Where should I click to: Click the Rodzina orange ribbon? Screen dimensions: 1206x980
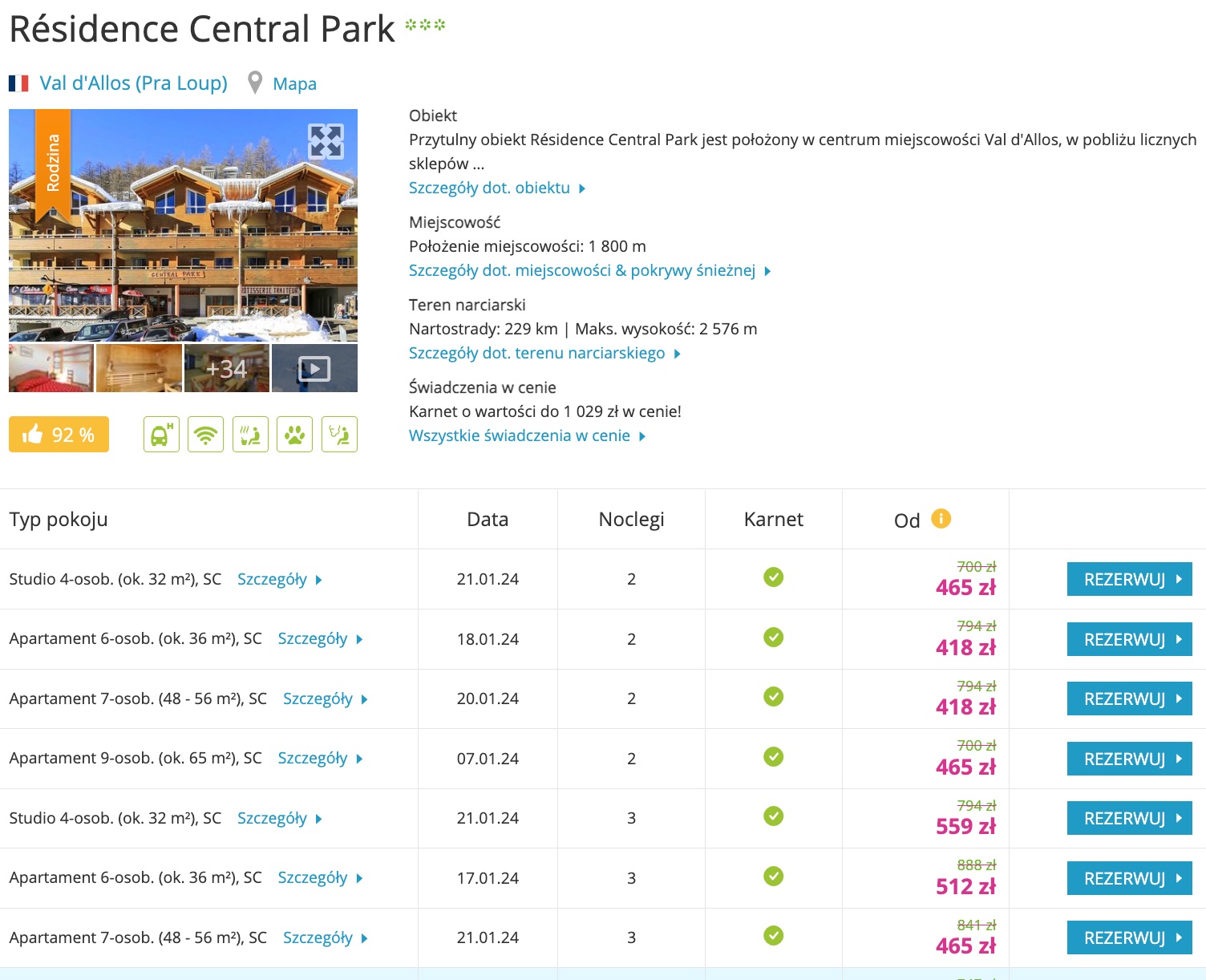(x=53, y=164)
